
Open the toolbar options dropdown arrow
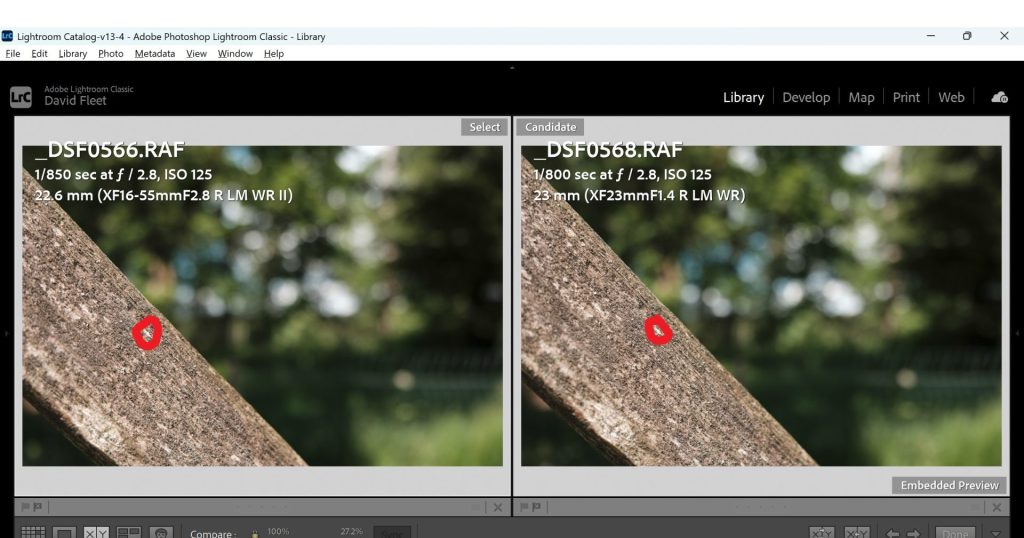[997, 533]
